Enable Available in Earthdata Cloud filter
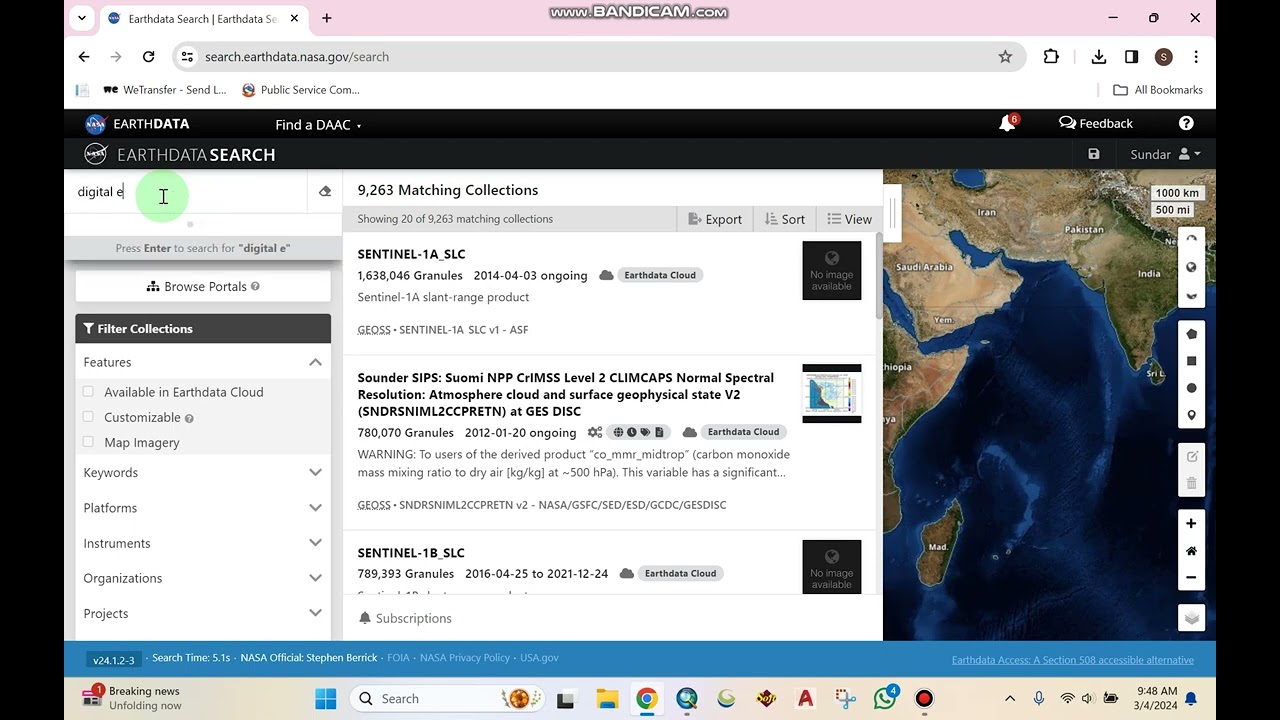The width and height of the screenshot is (1280, 720). pos(88,392)
